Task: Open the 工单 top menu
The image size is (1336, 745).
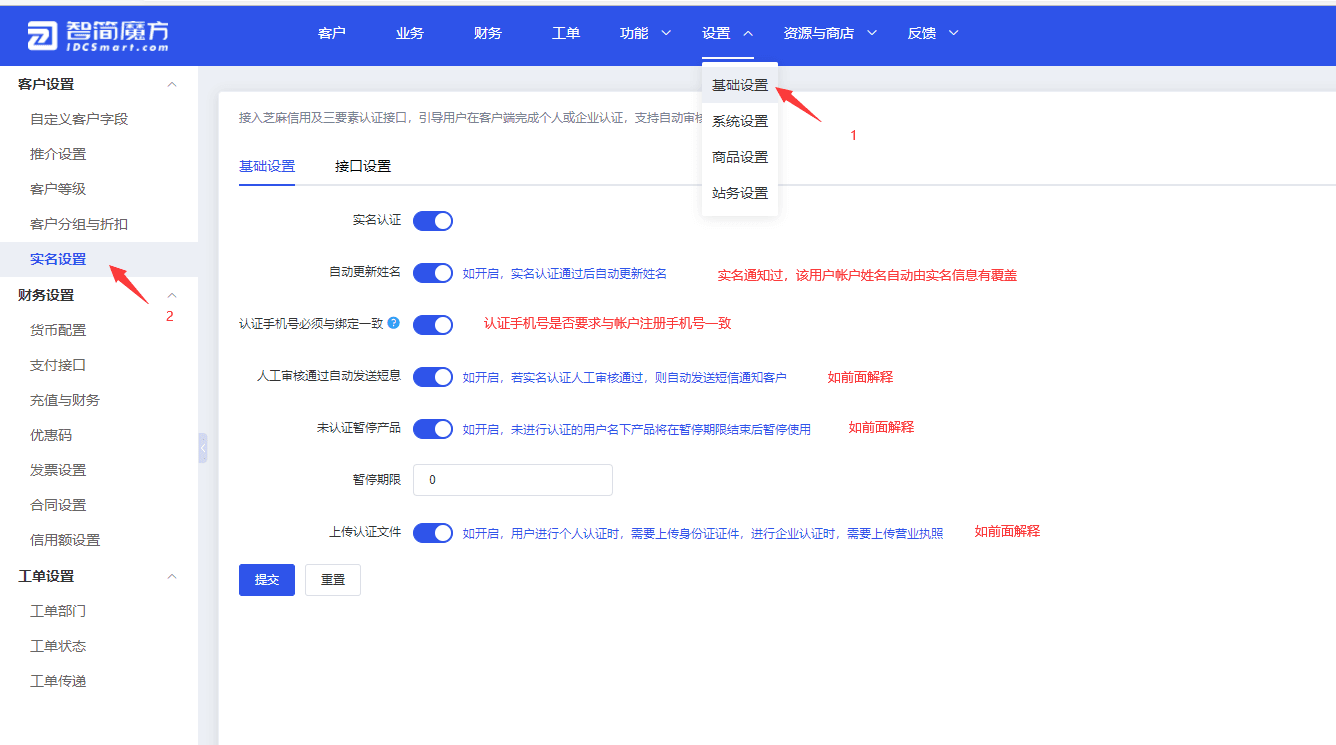Action: 566,33
